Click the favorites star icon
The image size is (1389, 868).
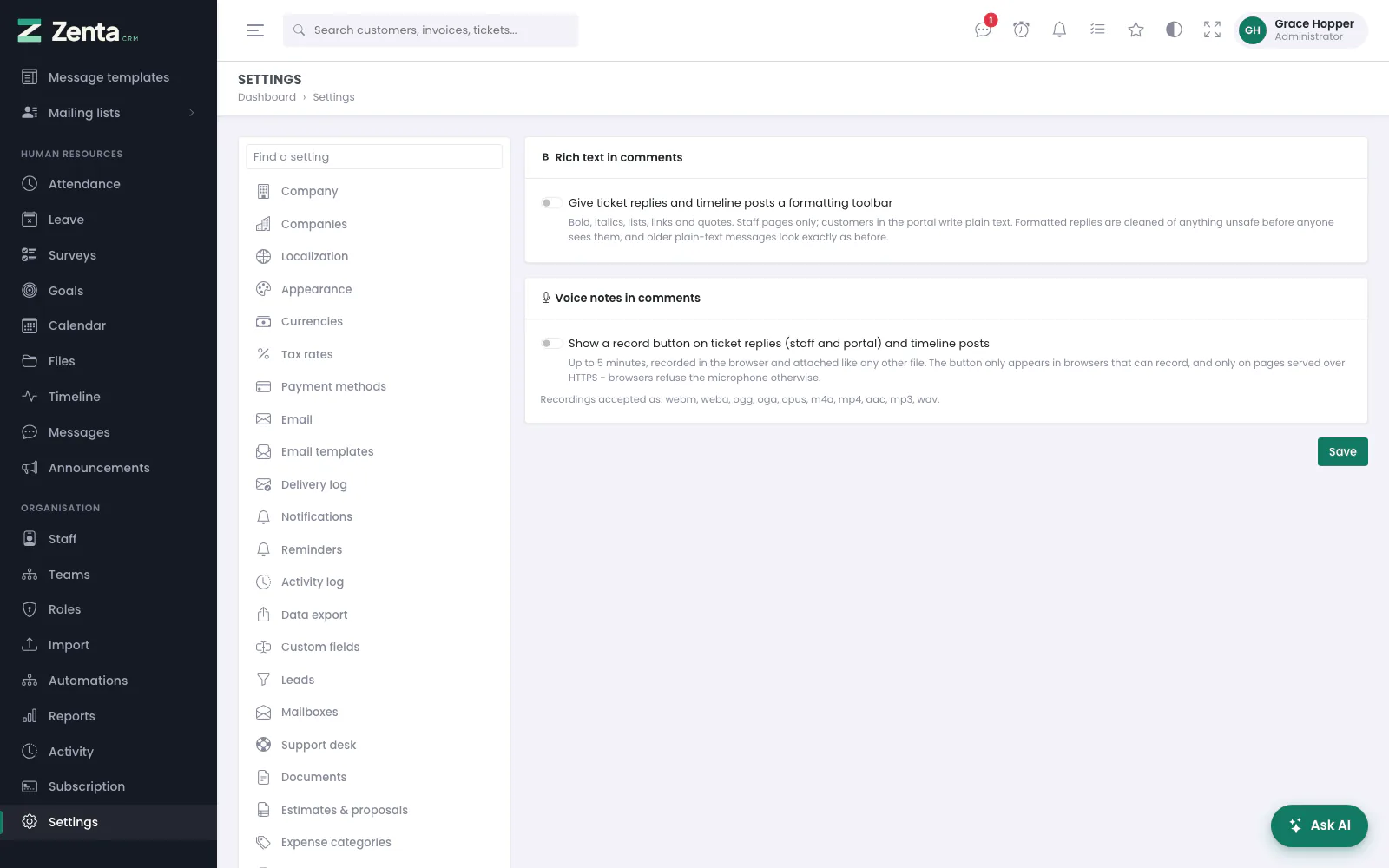[1136, 30]
